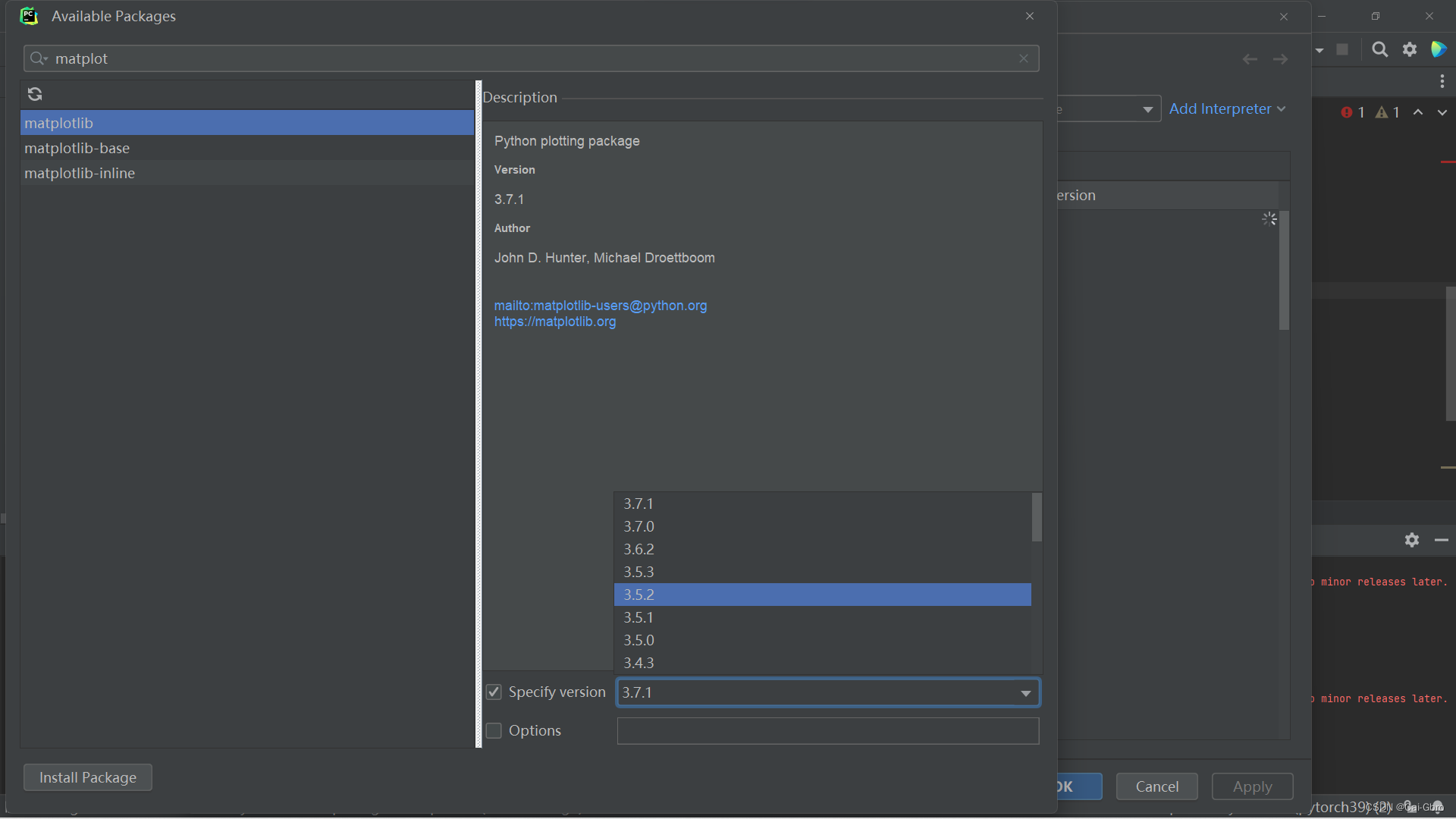The width and height of the screenshot is (1456, 819).
Task: Clear the matplot search text
Action: pos(1024,58)
